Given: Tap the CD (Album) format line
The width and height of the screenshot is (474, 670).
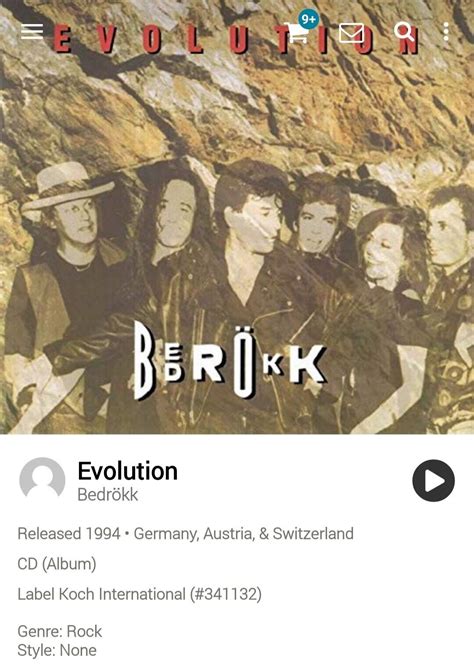Looking at the screenshot, I should (x=57, y=564).
